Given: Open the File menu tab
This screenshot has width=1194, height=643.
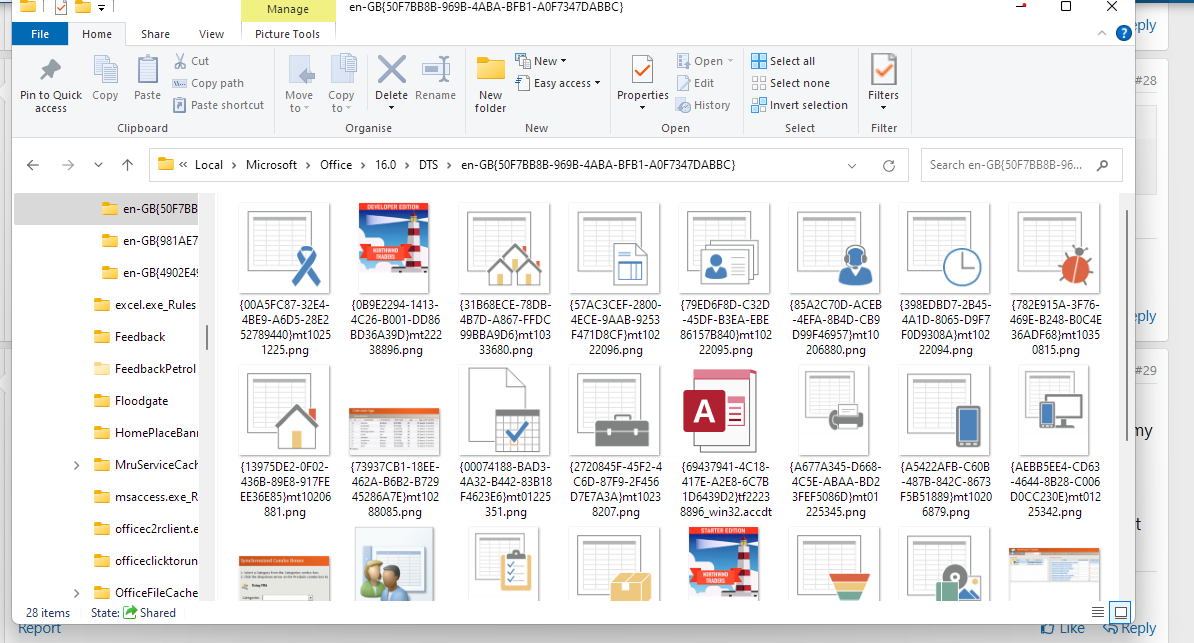Looking at the screenshot, I should click(40, 34).
